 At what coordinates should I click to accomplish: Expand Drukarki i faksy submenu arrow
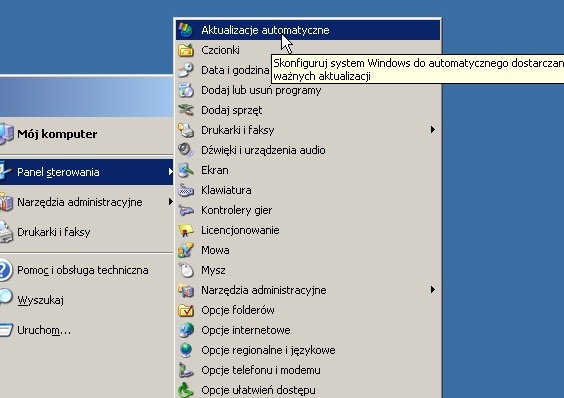click(x=433, y=130)
